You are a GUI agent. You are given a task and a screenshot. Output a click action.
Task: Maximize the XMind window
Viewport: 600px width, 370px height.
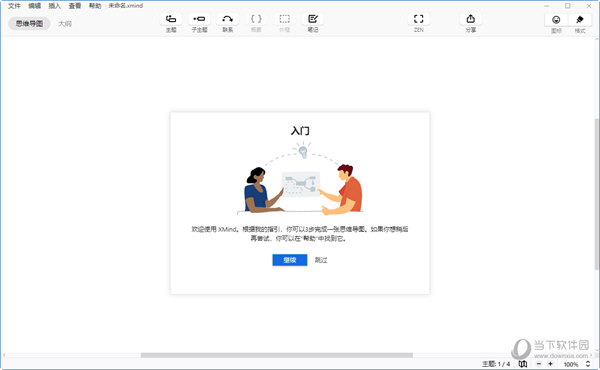click(568, 6)
